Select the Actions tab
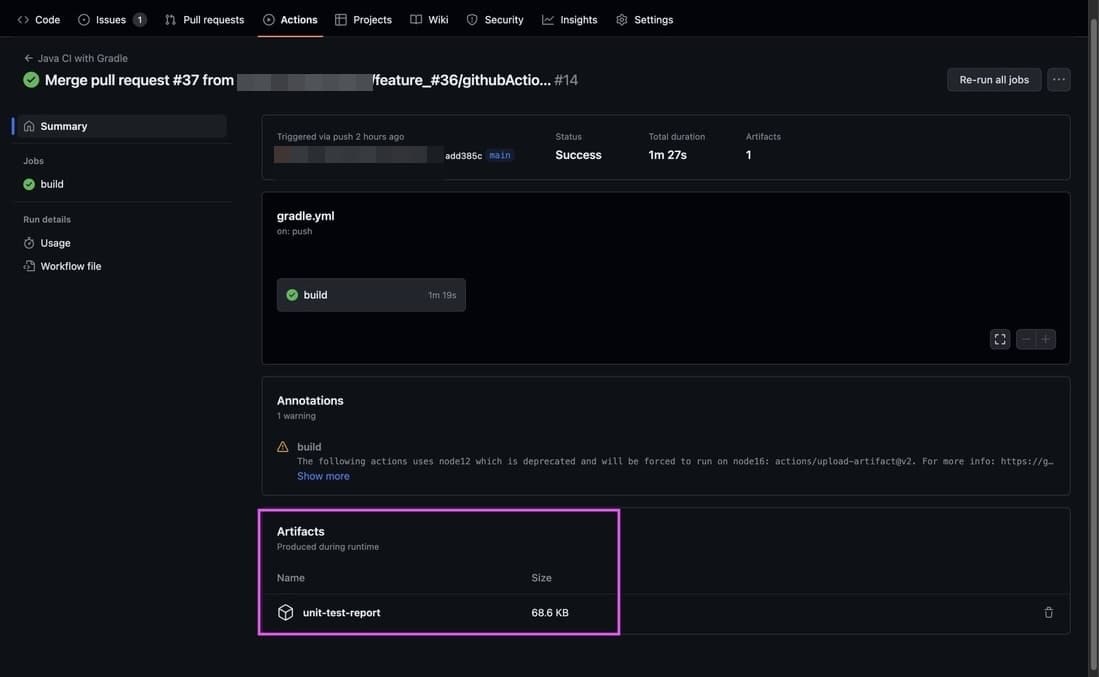 point(290,20)
